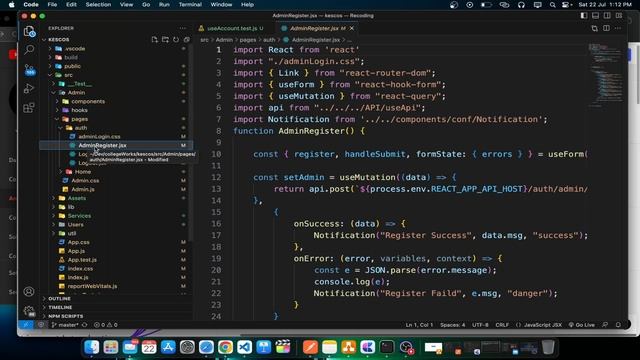This screenshot has height=360, width=640.
Task: Toggle the bottom panel visibility
Action: 596,16
